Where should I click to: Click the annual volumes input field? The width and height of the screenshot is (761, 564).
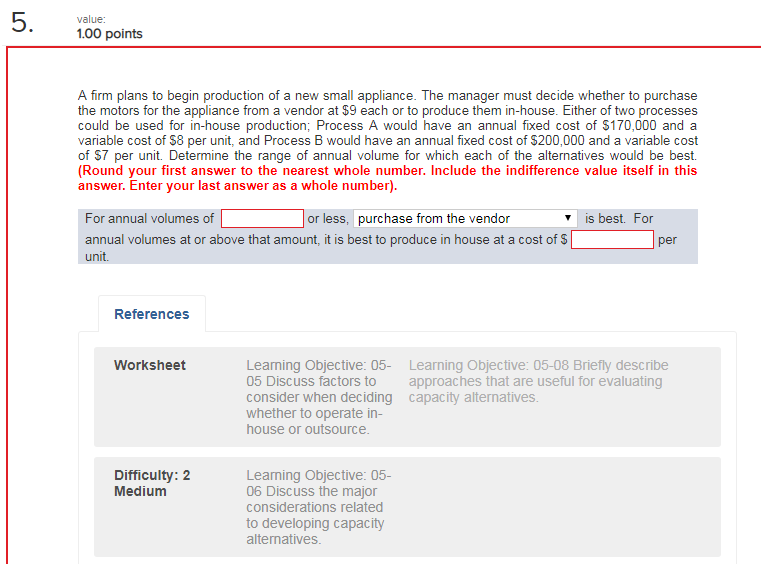click(x=262, y=218)
